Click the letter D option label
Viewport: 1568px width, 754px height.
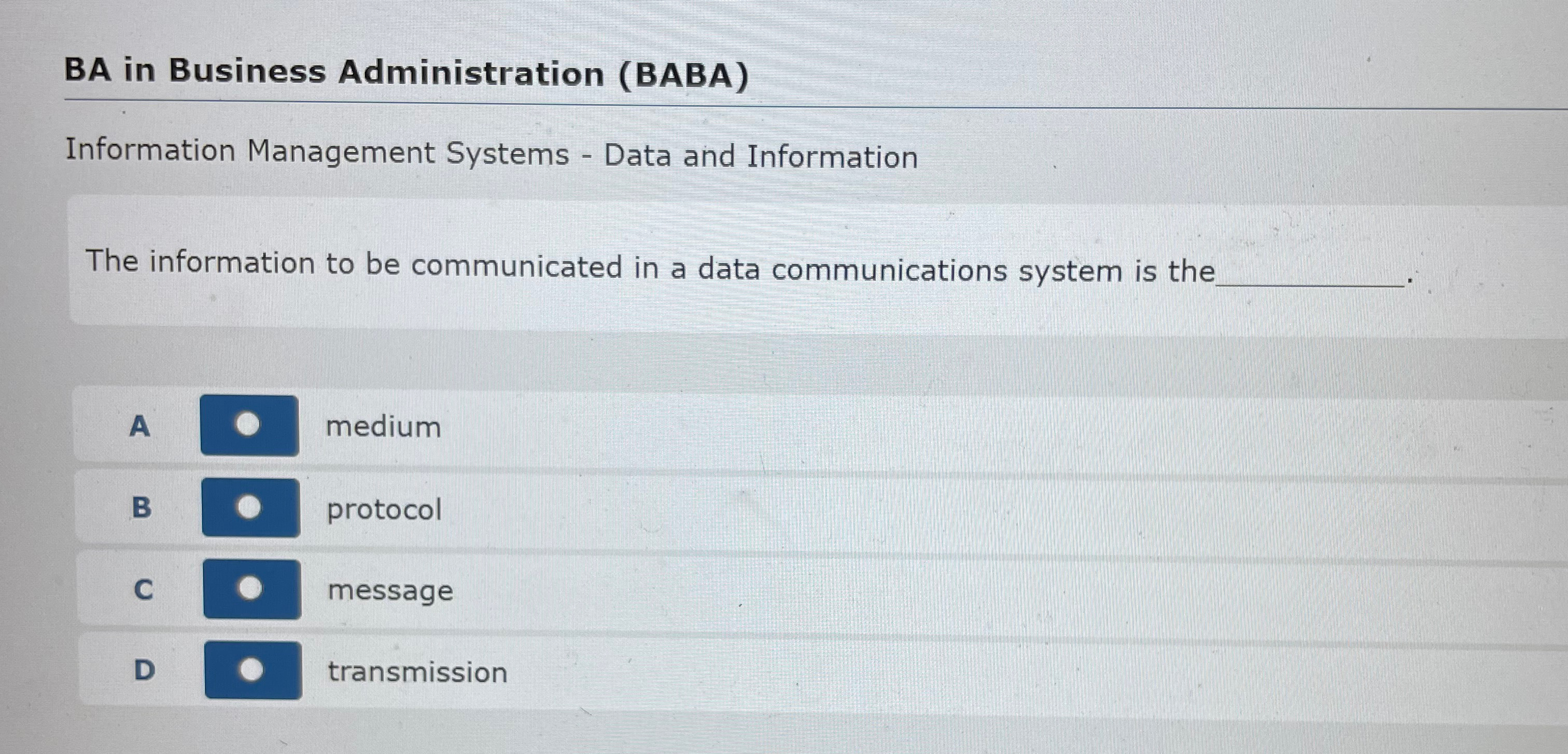(x=144, y=671)
